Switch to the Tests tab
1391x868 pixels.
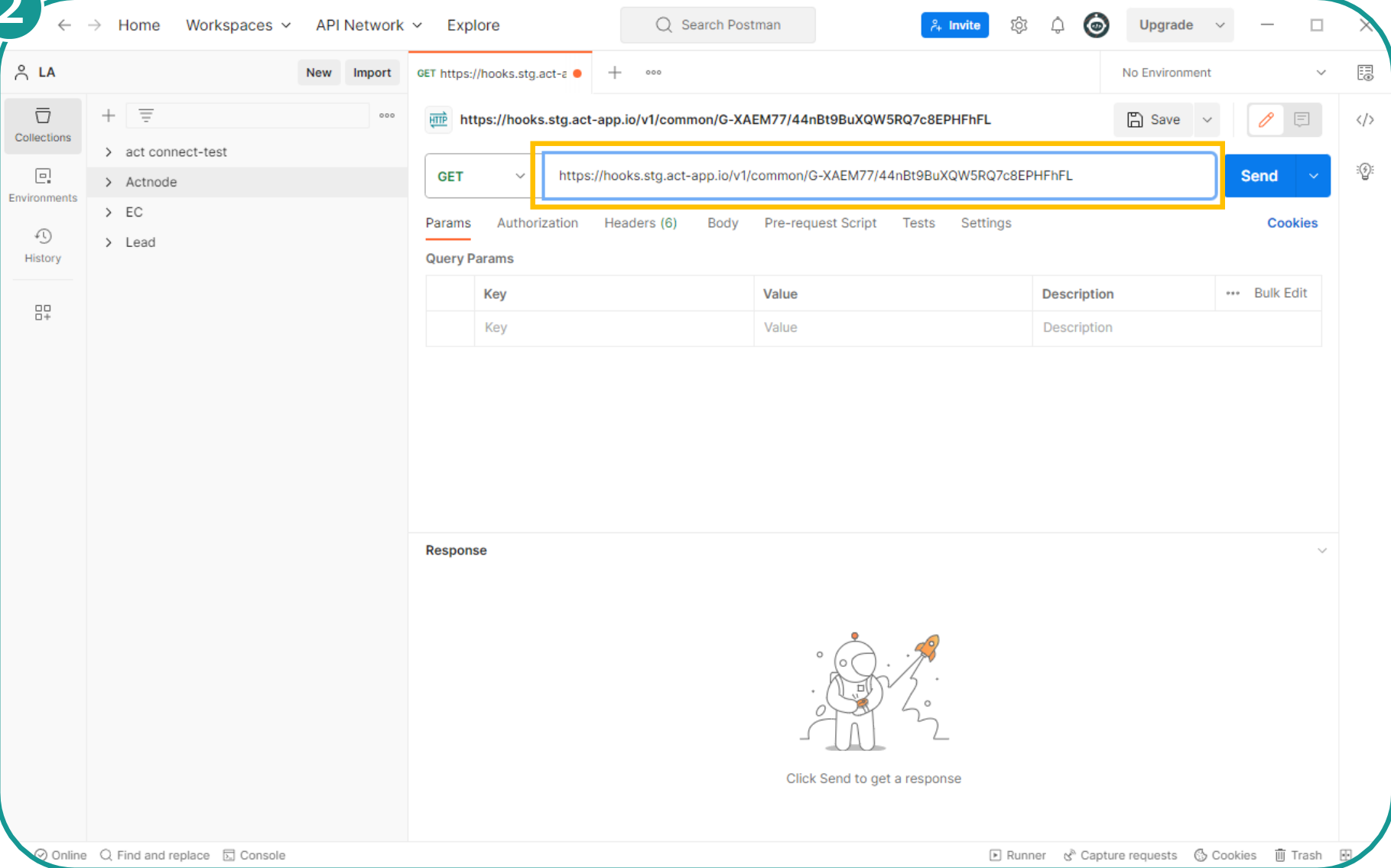click(x=918, y=223)
